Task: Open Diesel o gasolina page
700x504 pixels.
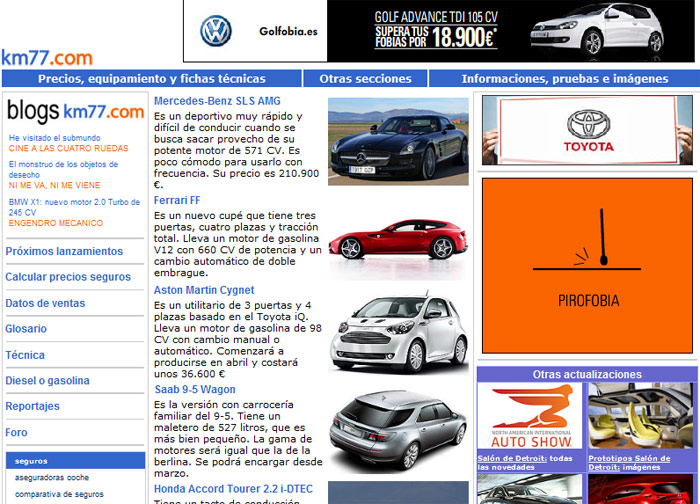Action: pos(47,380)
